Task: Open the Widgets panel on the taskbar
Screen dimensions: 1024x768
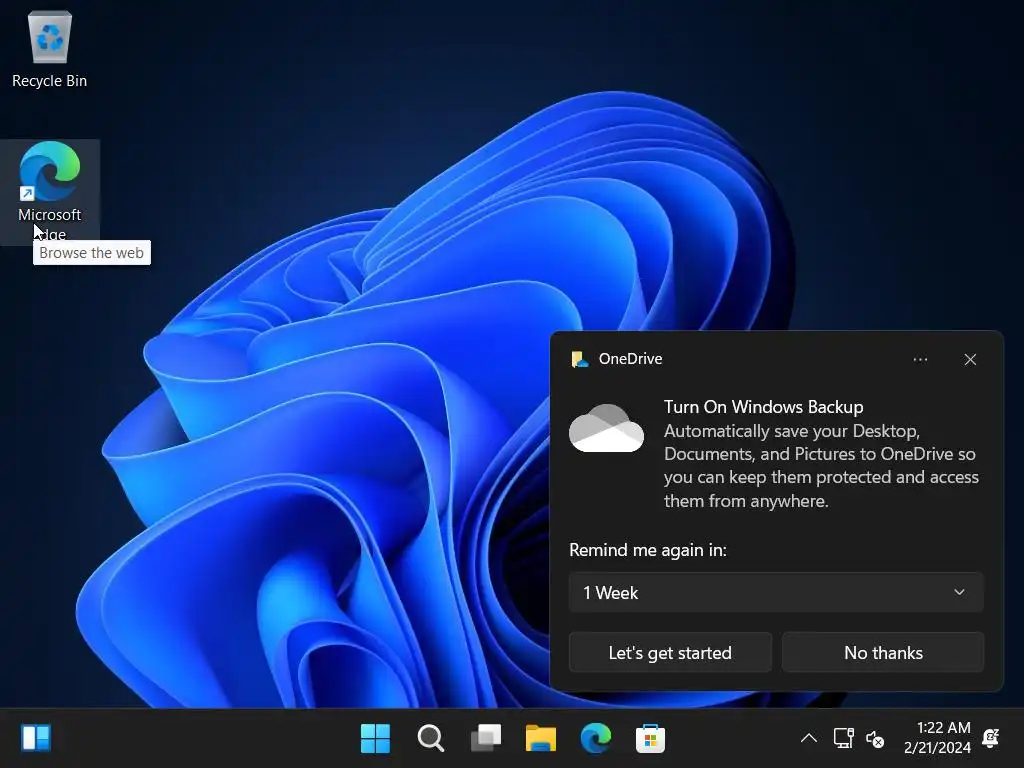Action: click(36, 739)
